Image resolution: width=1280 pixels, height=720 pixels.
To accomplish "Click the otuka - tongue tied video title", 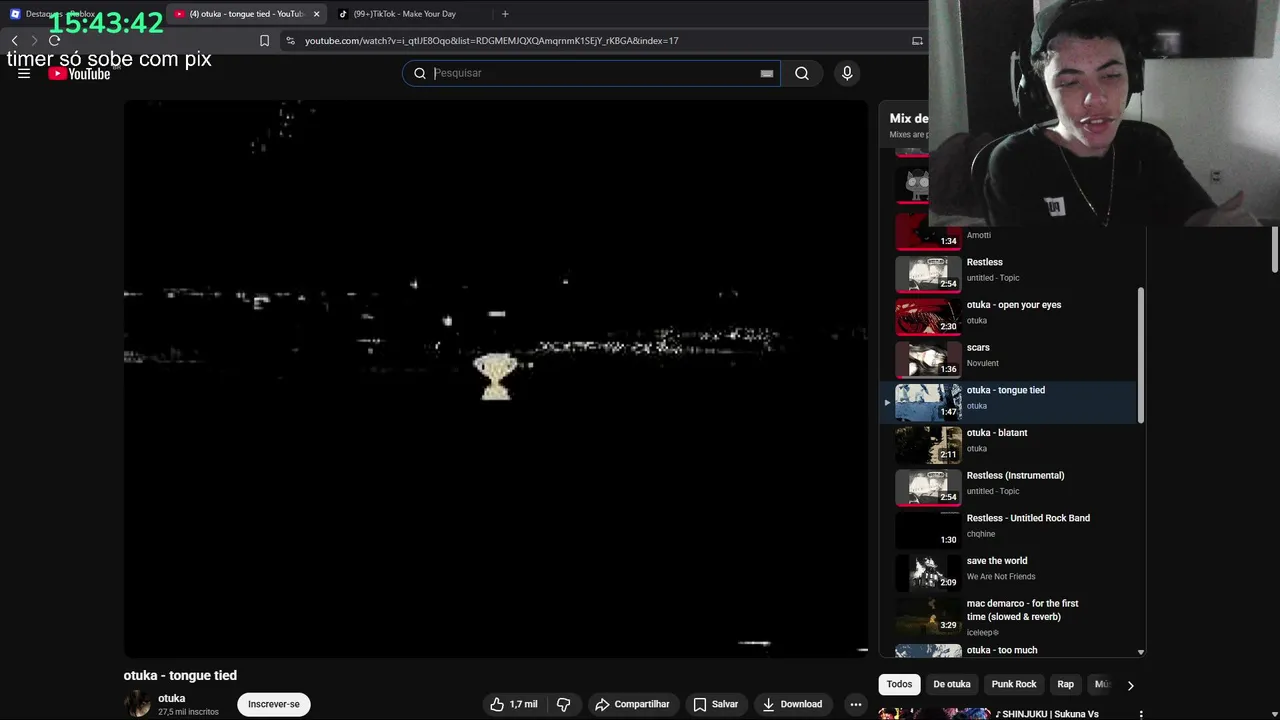I will [x=180, y=675].
